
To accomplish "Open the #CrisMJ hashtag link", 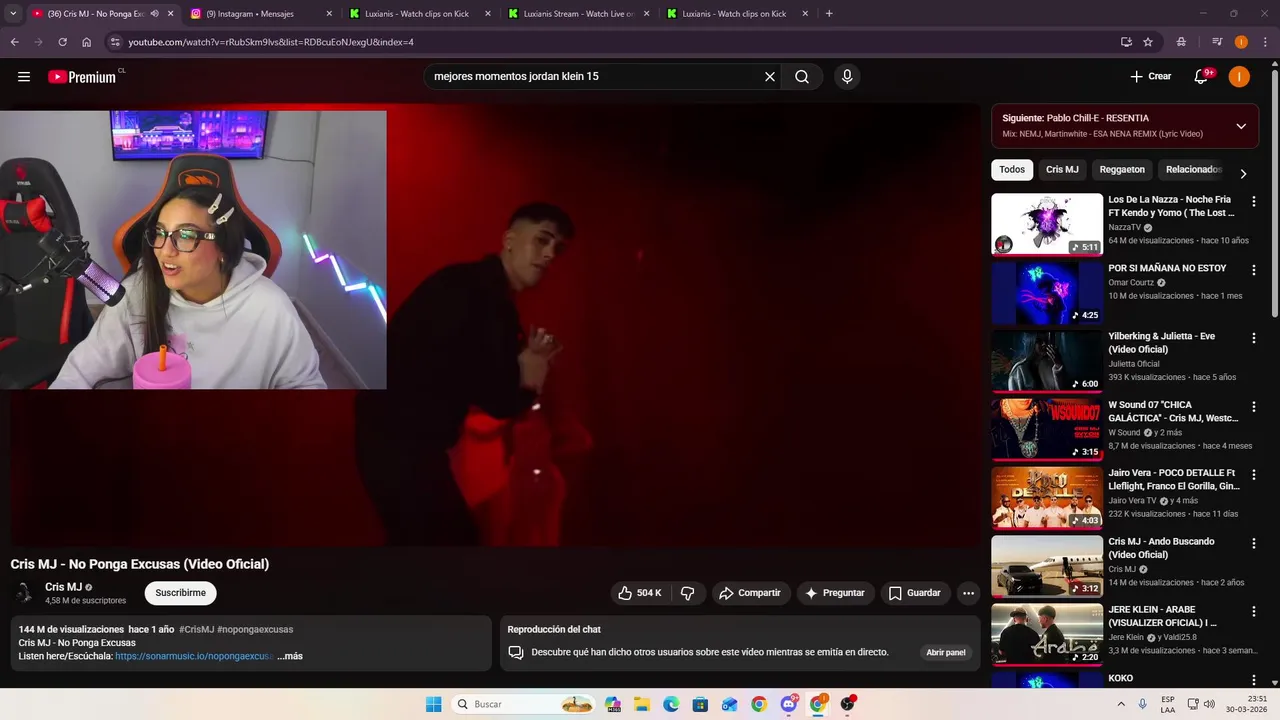I will [197, 629].
